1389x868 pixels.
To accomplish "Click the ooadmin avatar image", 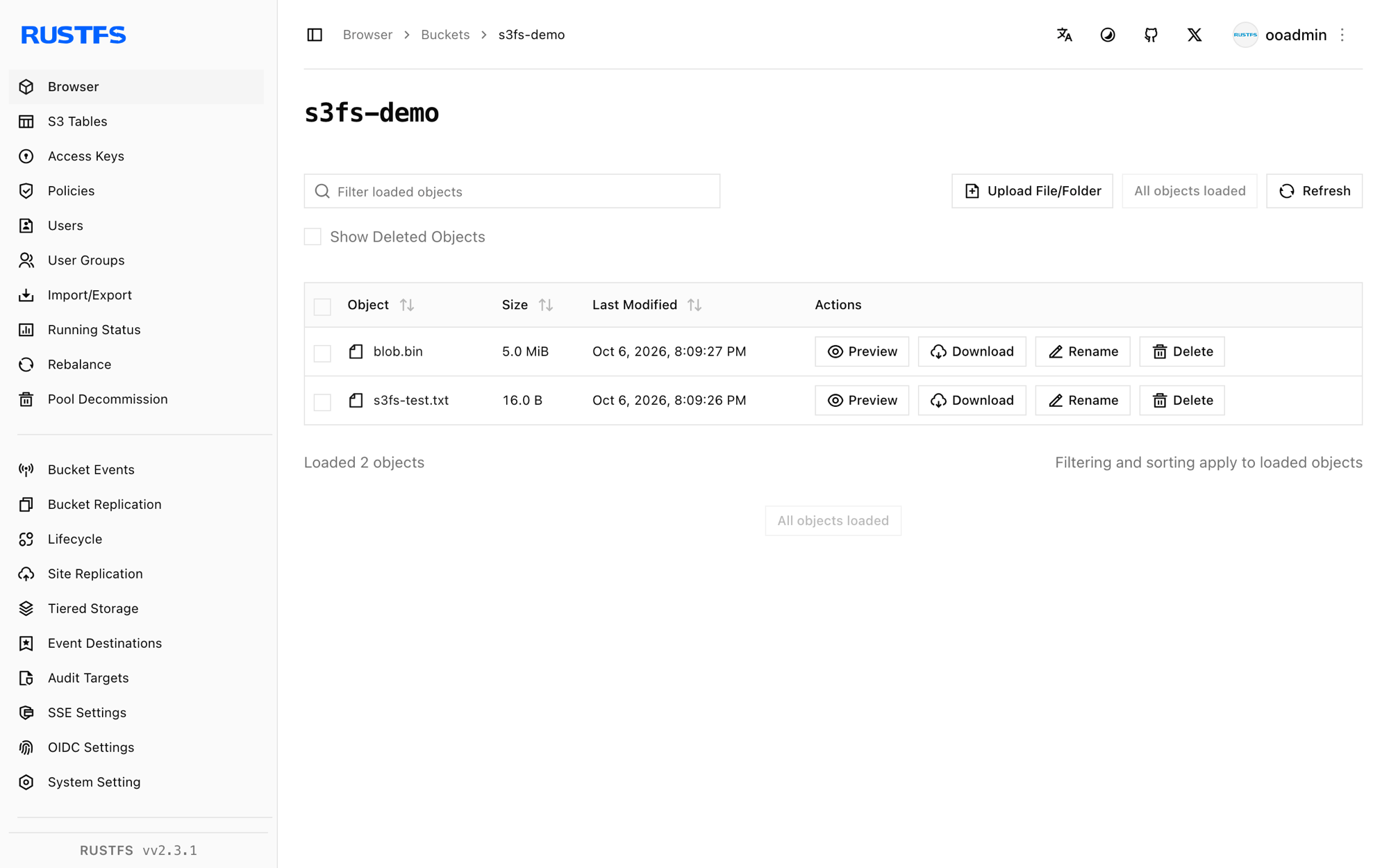I will [1245, 35].
